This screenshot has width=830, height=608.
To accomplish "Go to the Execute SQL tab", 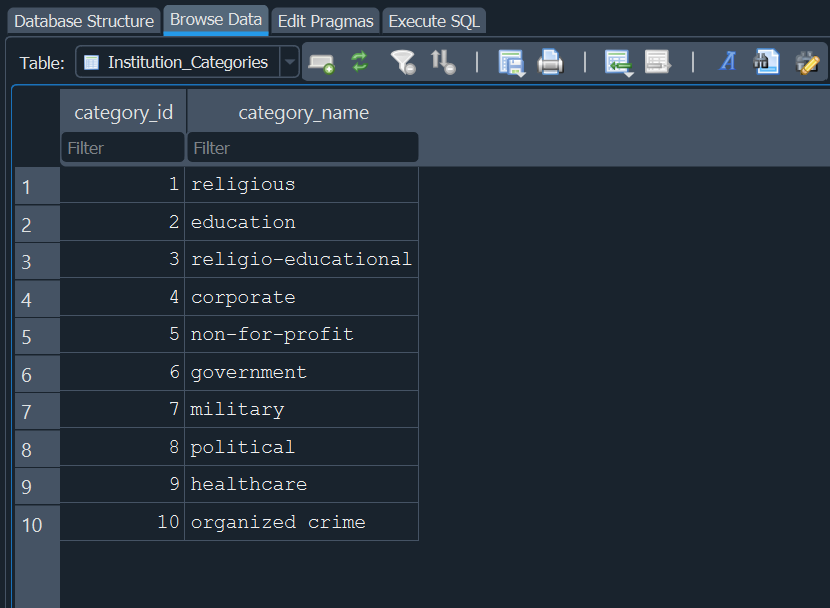I will pos(434,21).
